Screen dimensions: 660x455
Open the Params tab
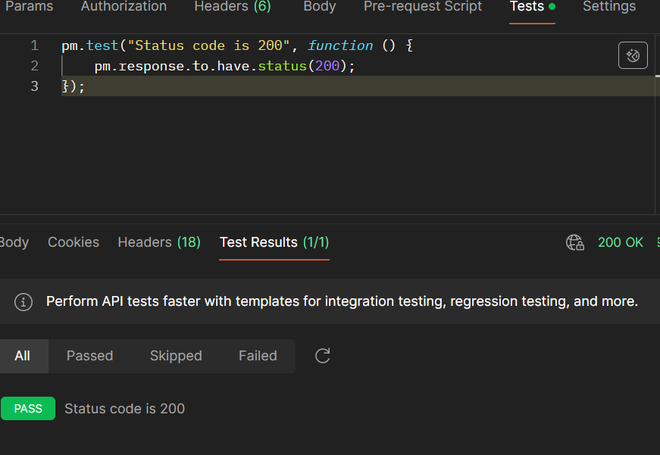click(30, 7)
